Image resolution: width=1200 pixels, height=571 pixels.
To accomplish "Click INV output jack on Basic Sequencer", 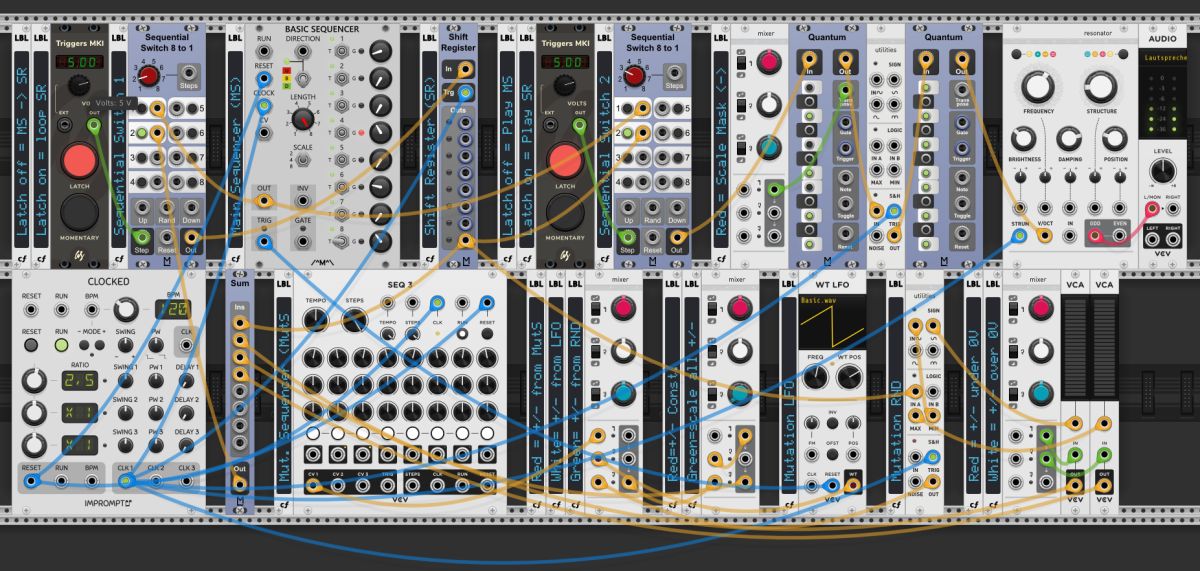I will click(x=303, y=200).
